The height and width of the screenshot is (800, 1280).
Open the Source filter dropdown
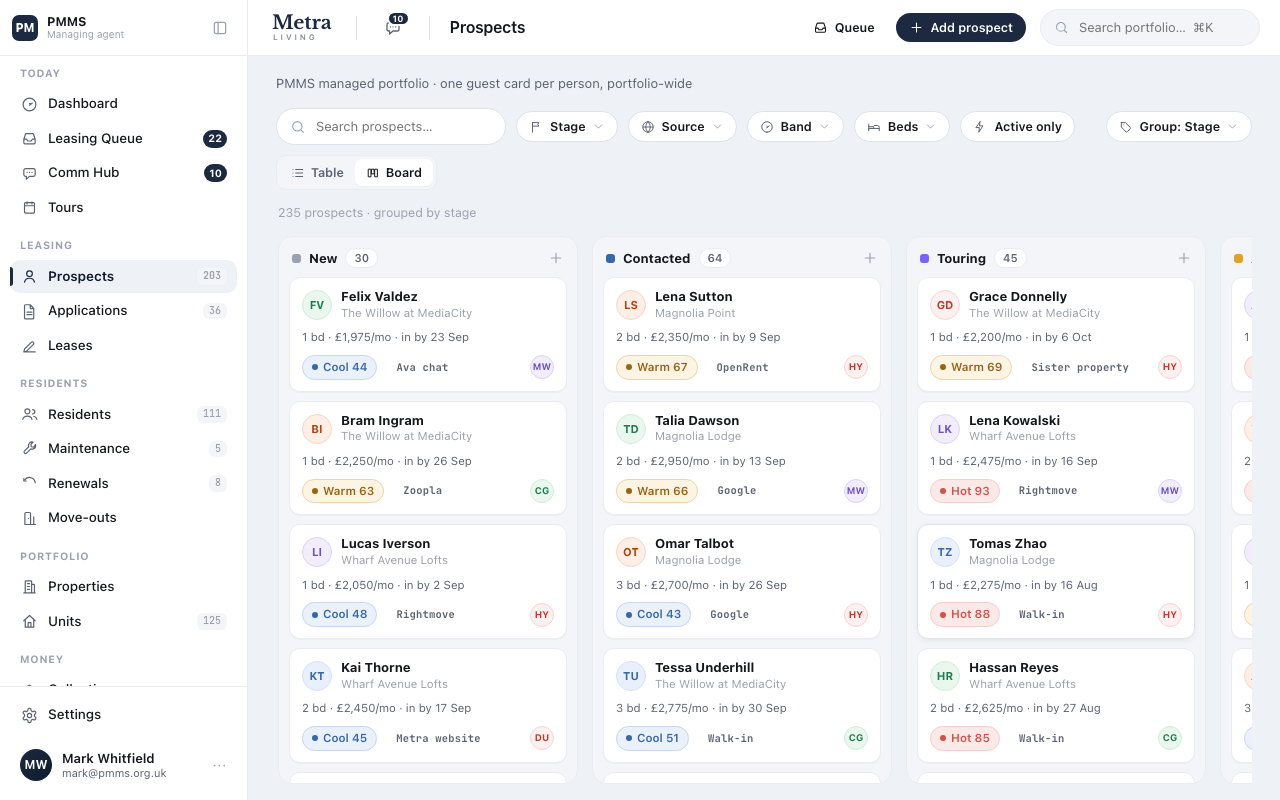click(x=682, y=127)
